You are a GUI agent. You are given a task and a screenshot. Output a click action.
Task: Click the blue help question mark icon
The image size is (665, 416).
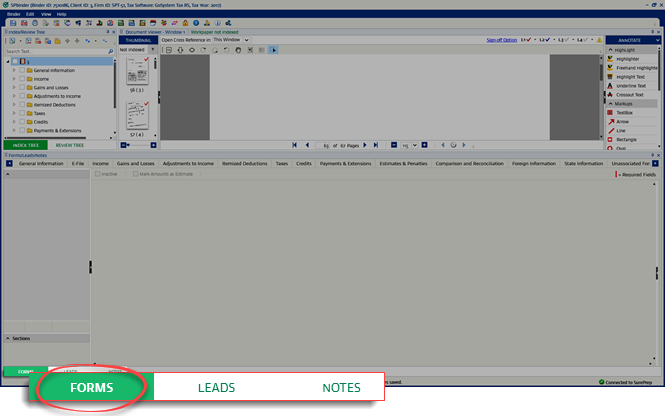point(196,23)
